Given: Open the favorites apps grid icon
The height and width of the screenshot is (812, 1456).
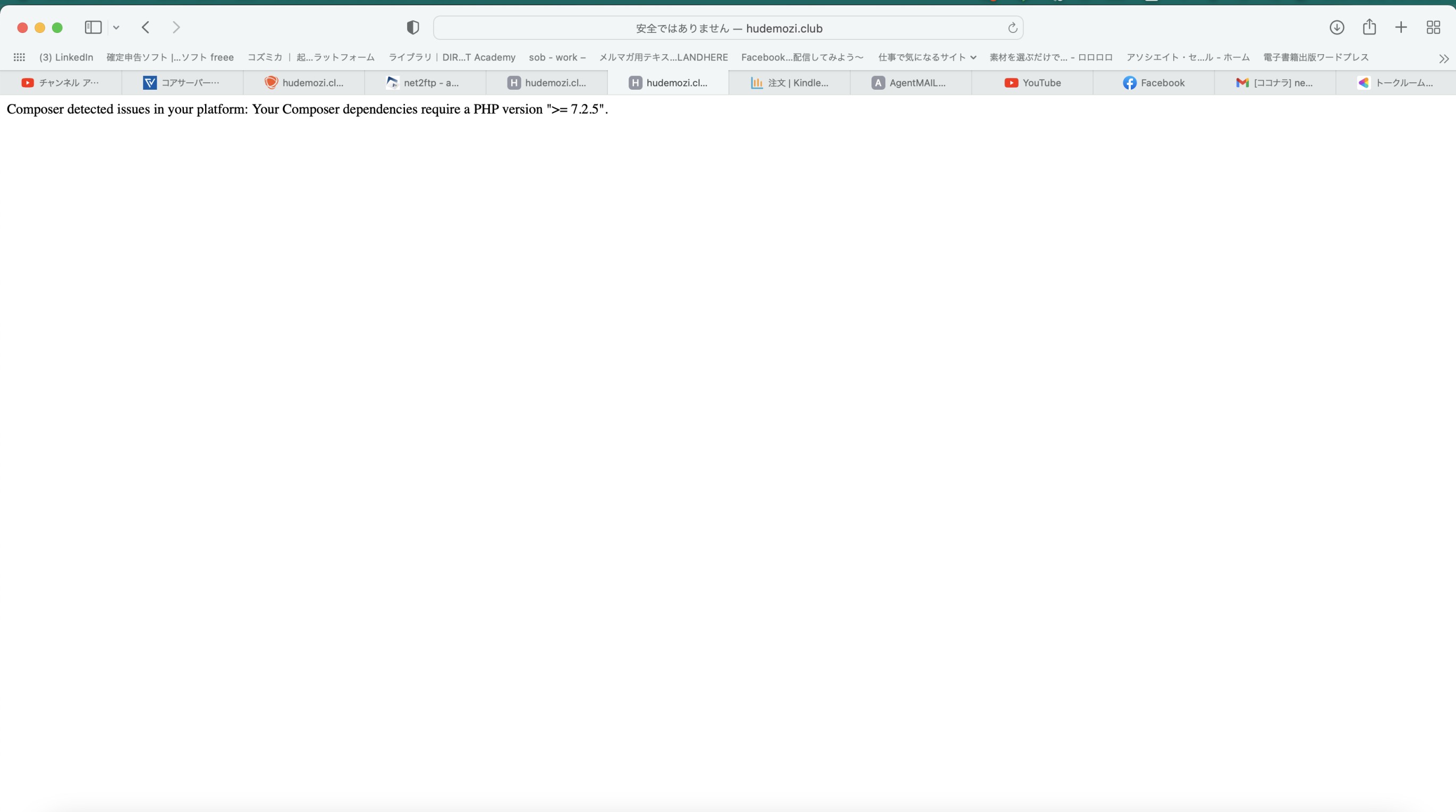Looking at the screenshot, I should [x=19, y=57].
